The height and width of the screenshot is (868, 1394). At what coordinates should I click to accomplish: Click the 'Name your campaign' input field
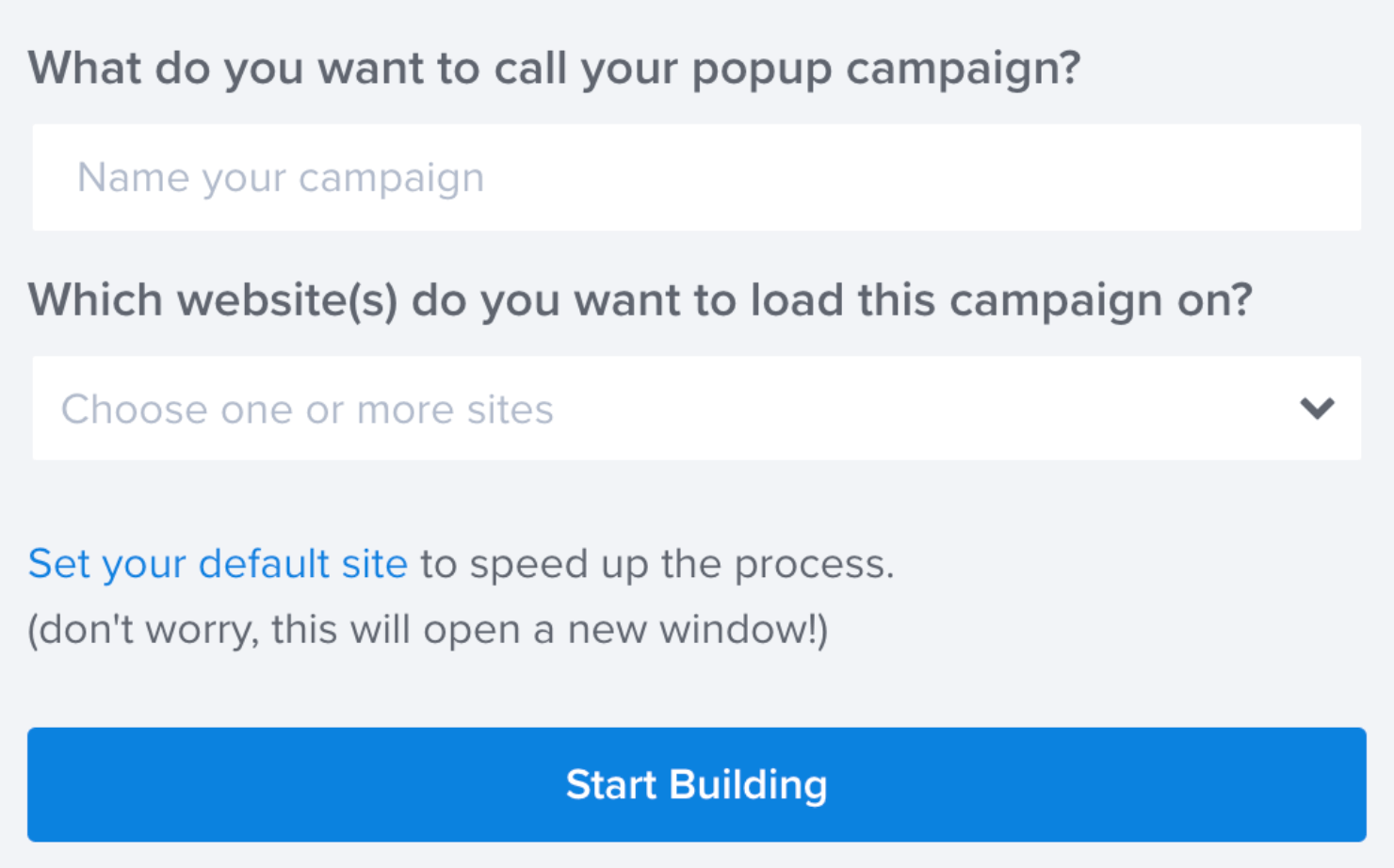pos(697,177)
